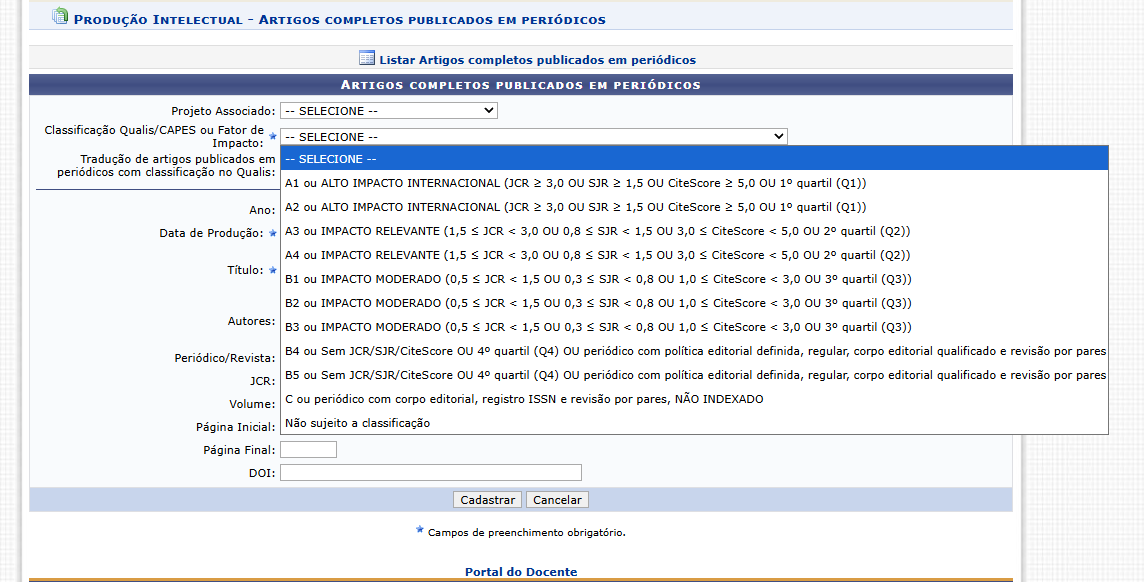Open the Projeto Associado dropdown
1144x582 pixels.
[389, 111]
